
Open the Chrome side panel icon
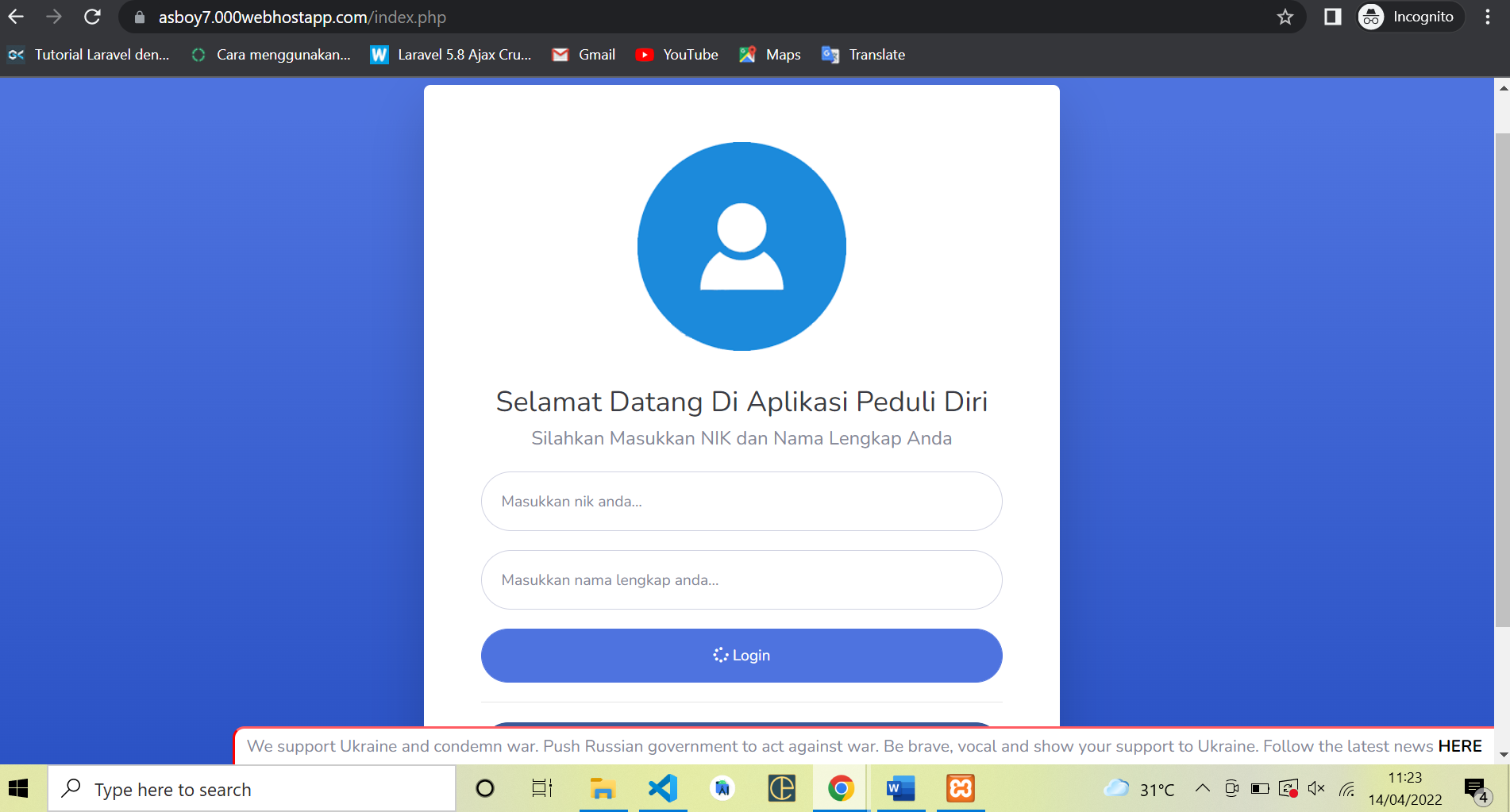1332,17
